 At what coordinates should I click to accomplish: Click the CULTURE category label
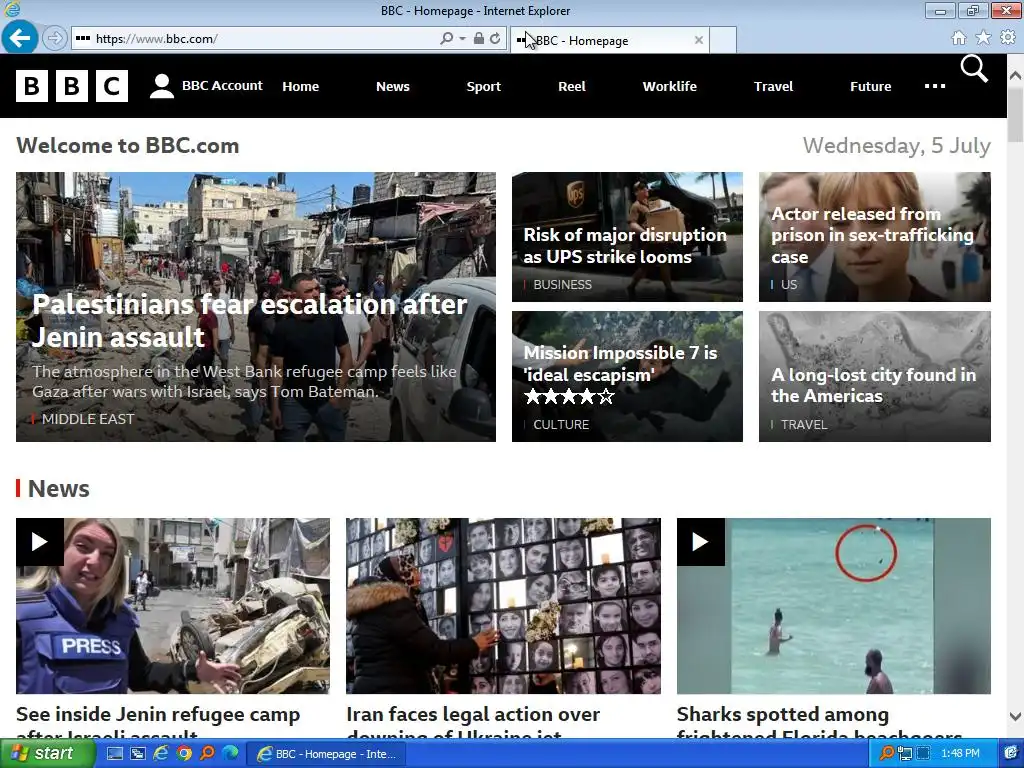[x=561, y=424]
